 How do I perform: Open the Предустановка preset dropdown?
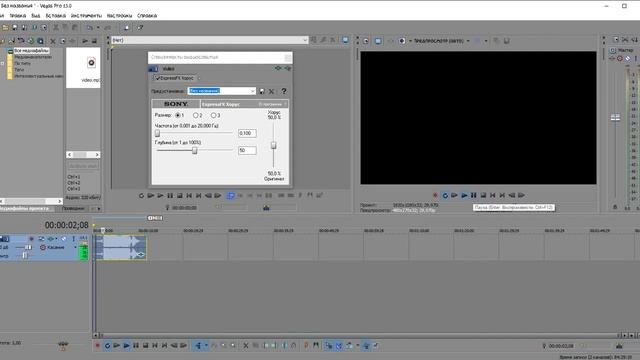click(x=253, y=91)
